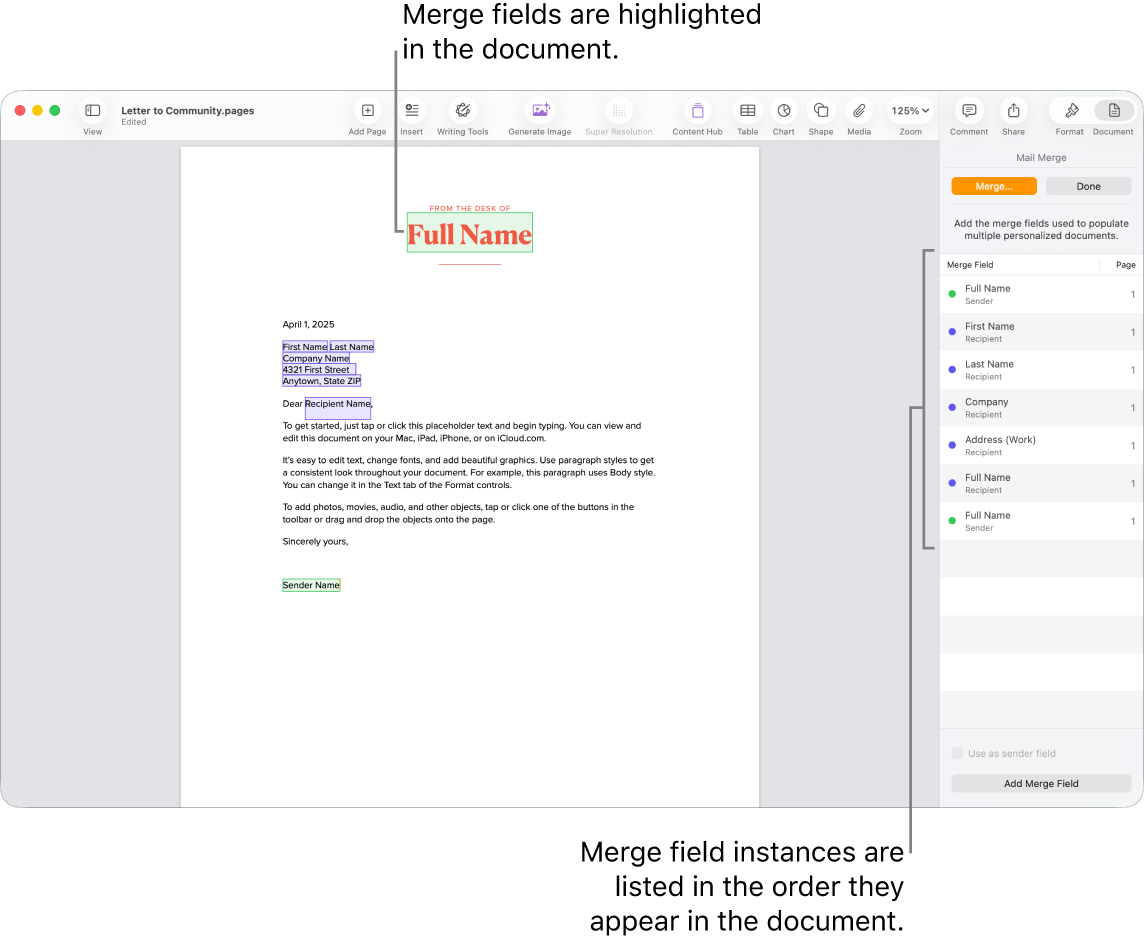Image resolution: width=1144 pixels, height=939 pixels.
Task: Open the Media browser icon
Action: pyautogui.click(x=858, y=110)
